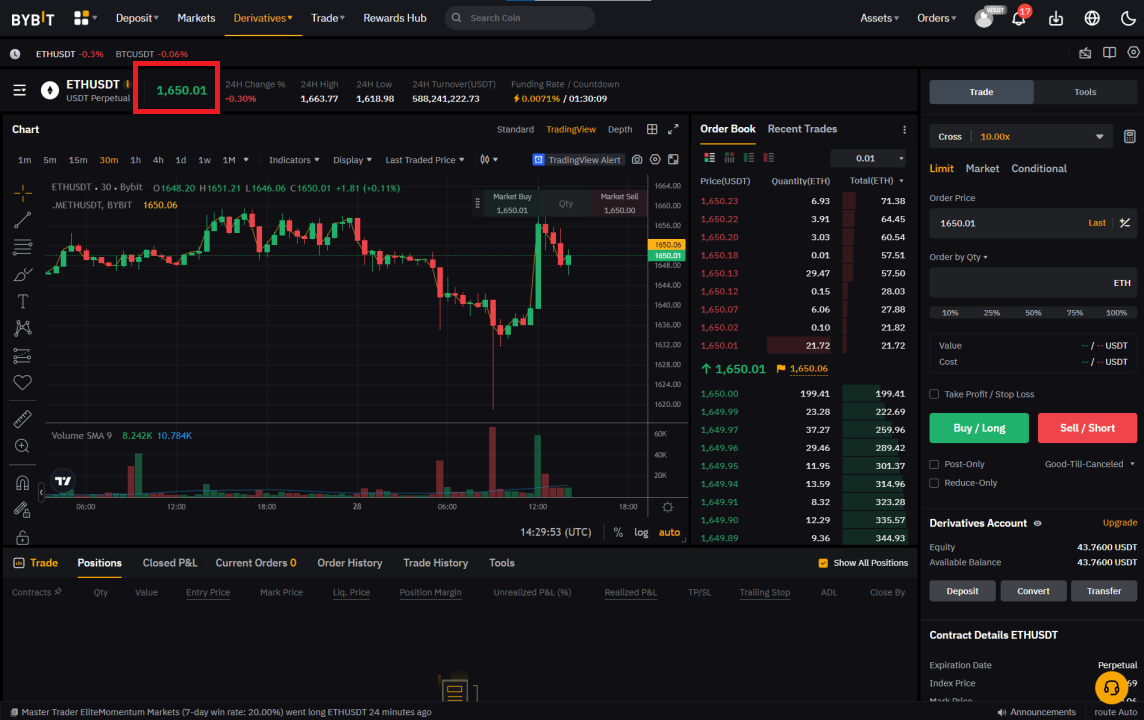Open the language globe icon
This screenshot has width=1144, height=720.
pos(1092,18)
